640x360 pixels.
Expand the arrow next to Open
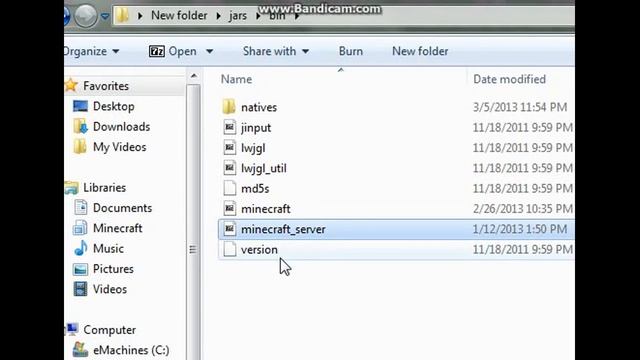tap(209, 51)
